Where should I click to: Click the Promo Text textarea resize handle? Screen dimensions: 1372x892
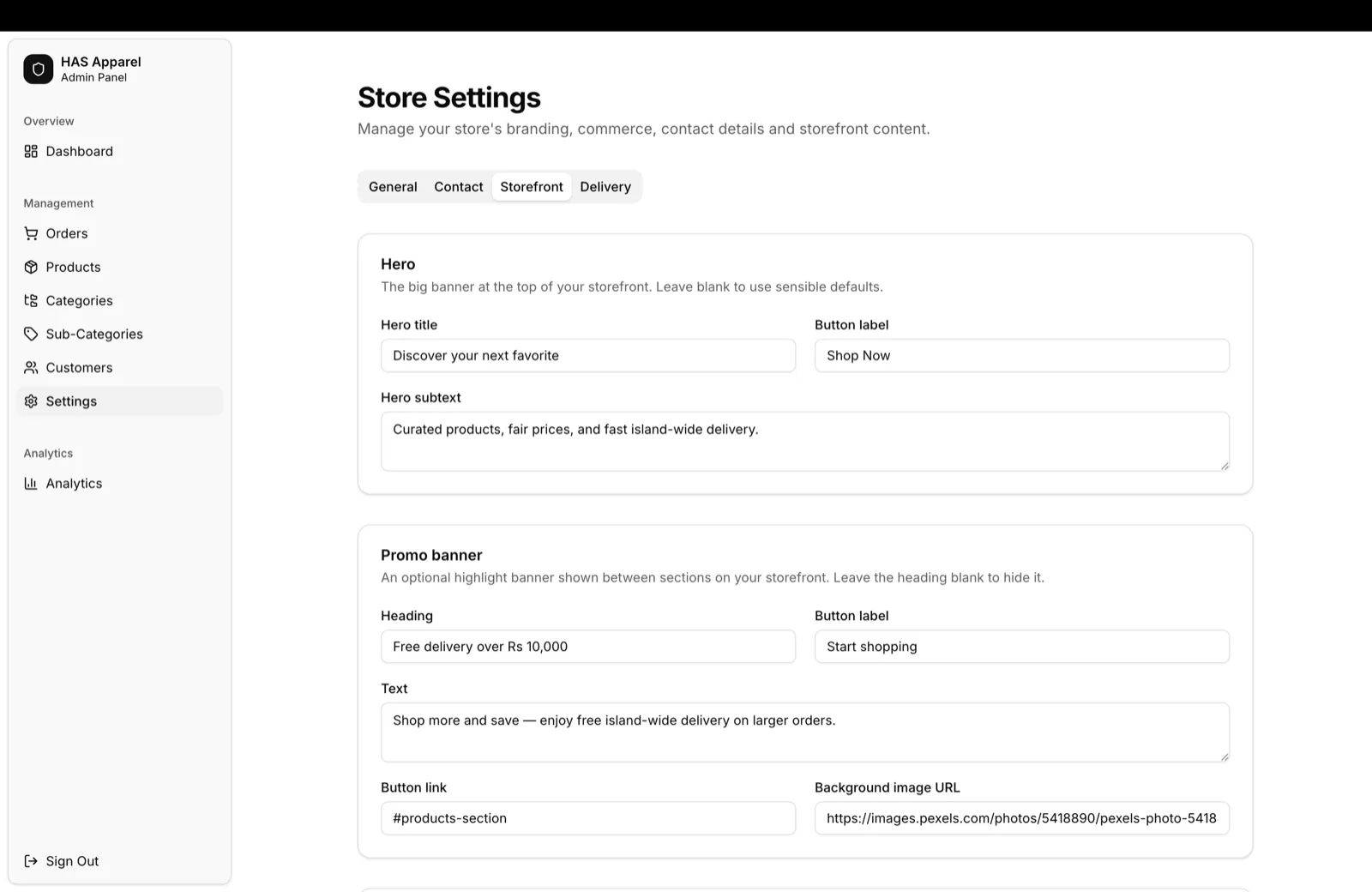point(1225,756)
